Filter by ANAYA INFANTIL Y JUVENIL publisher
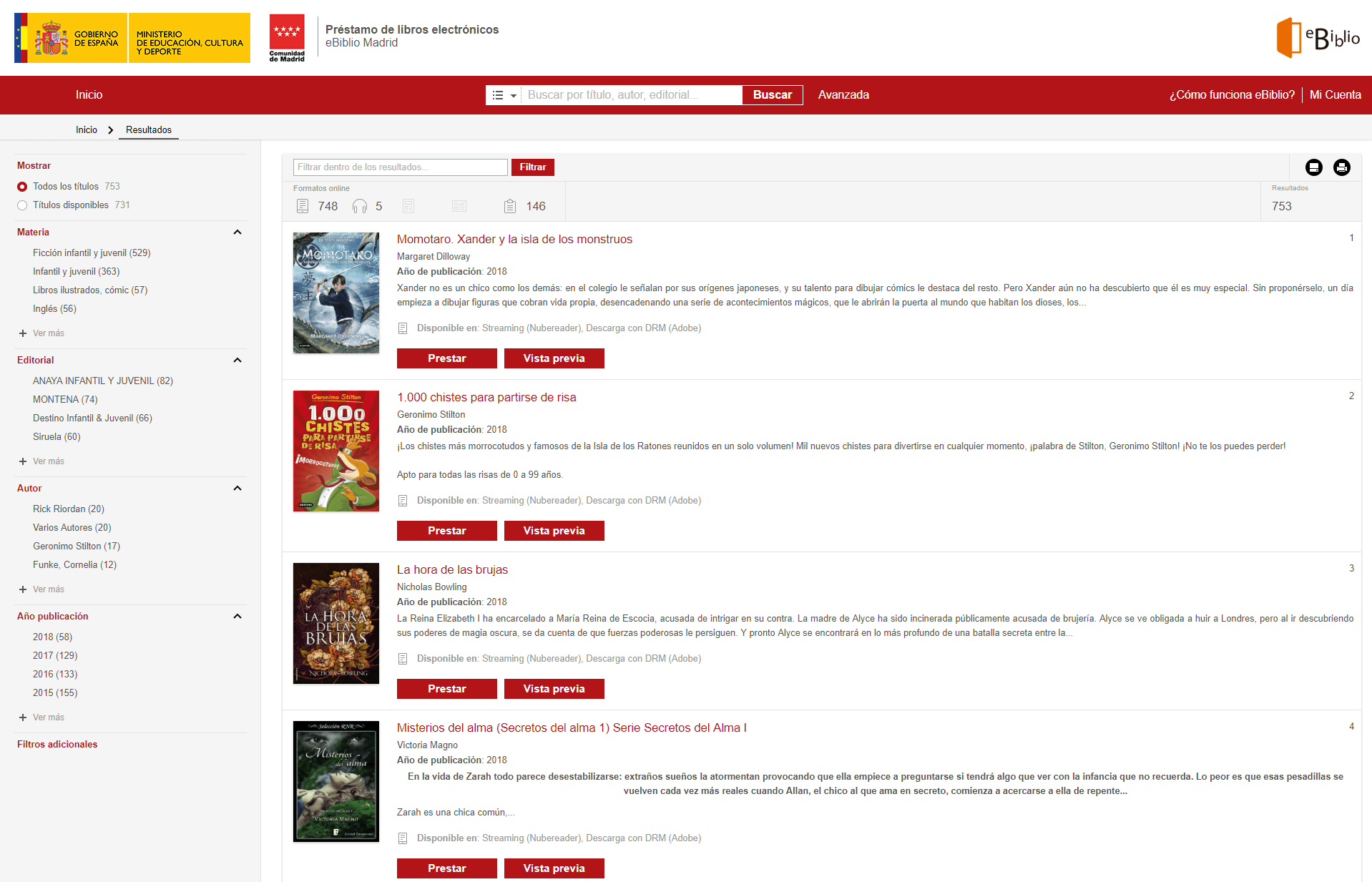Image resolution: width=1372 pixels, height=882 pixels. 103,381
